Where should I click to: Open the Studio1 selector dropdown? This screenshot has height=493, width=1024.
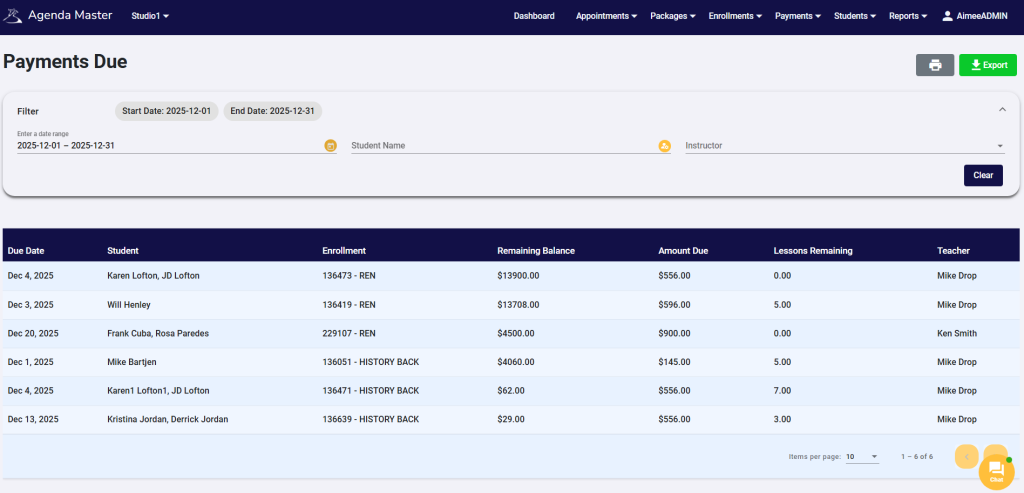(x=150, y=16)
